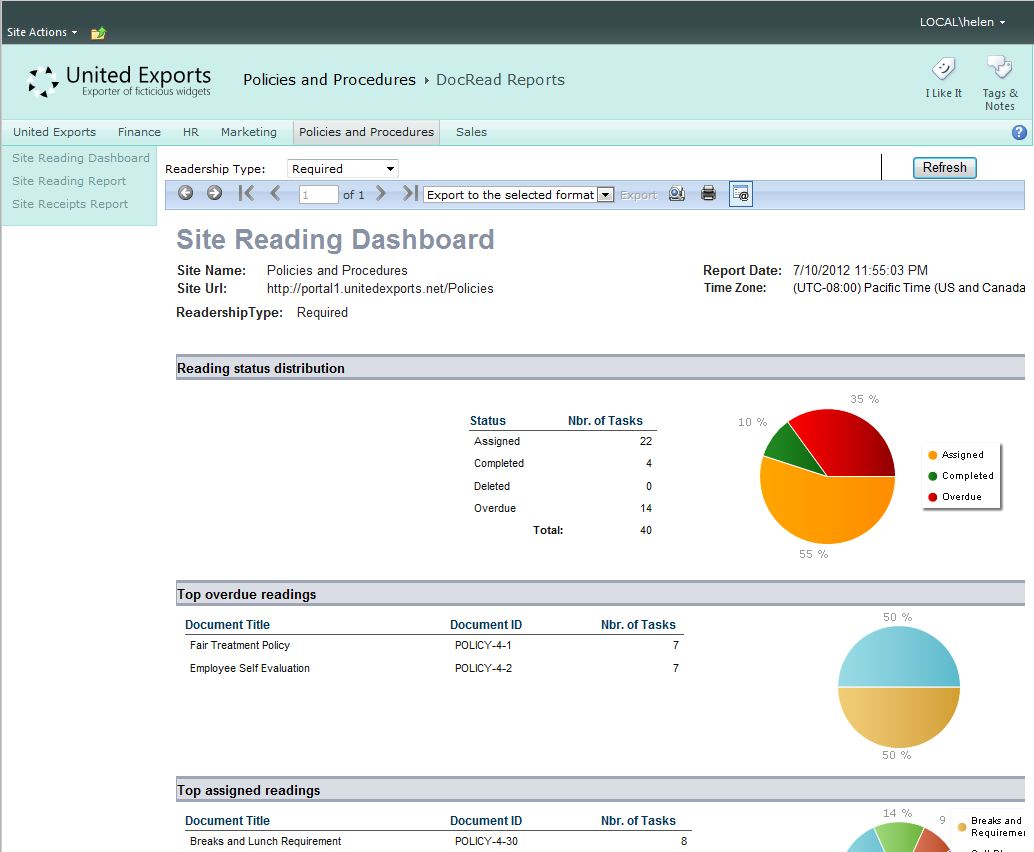Click the email subscription icon in toolbar
Screen dimensions: 1034x852
(x=741, y=195)
